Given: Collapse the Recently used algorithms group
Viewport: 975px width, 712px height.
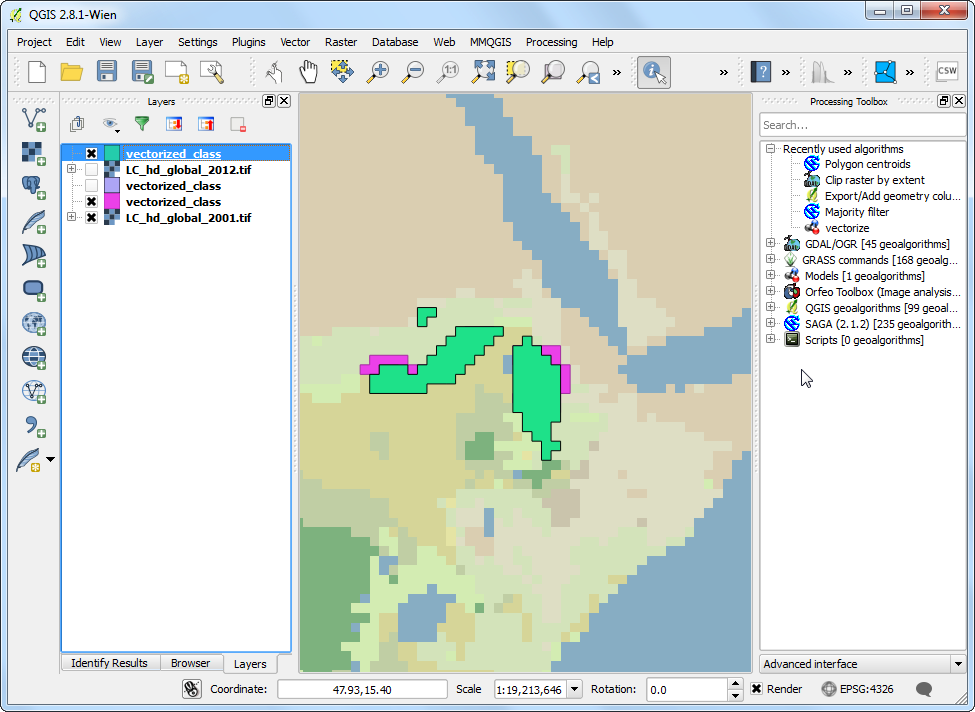Looking at the screenshot, I should pyautogui.click(x=770, y=149).
